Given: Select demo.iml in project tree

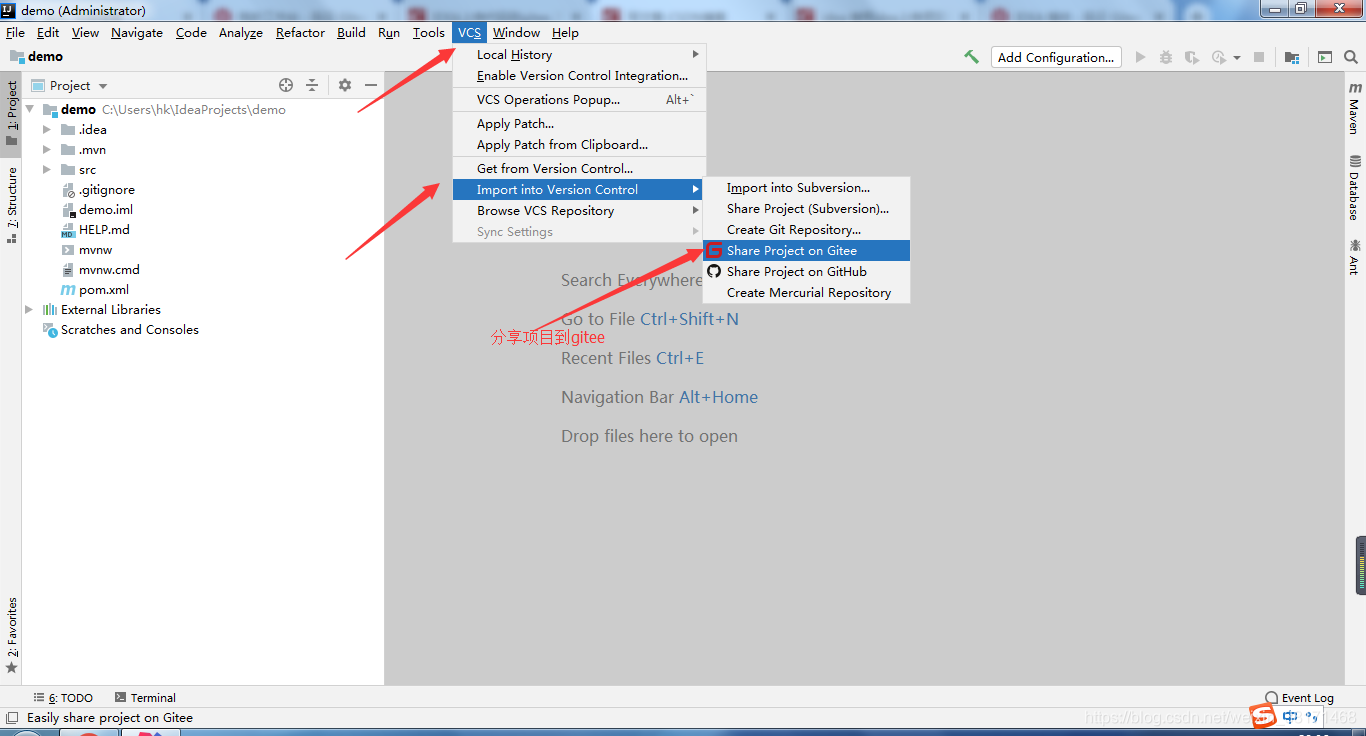Looking at the screenshot, I should 106,209.
